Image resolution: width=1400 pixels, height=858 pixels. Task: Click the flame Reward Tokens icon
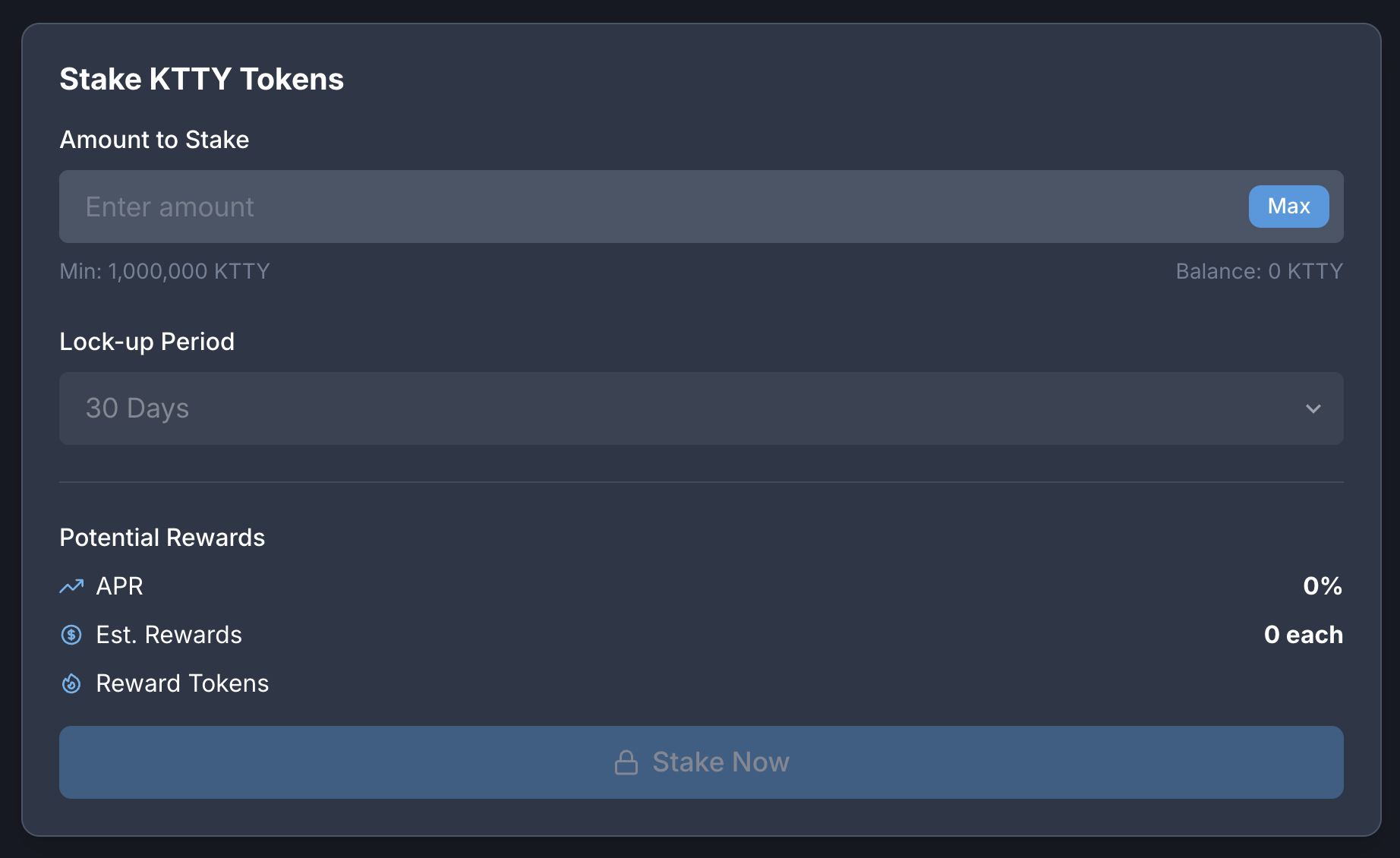click(x=71, y=683)
